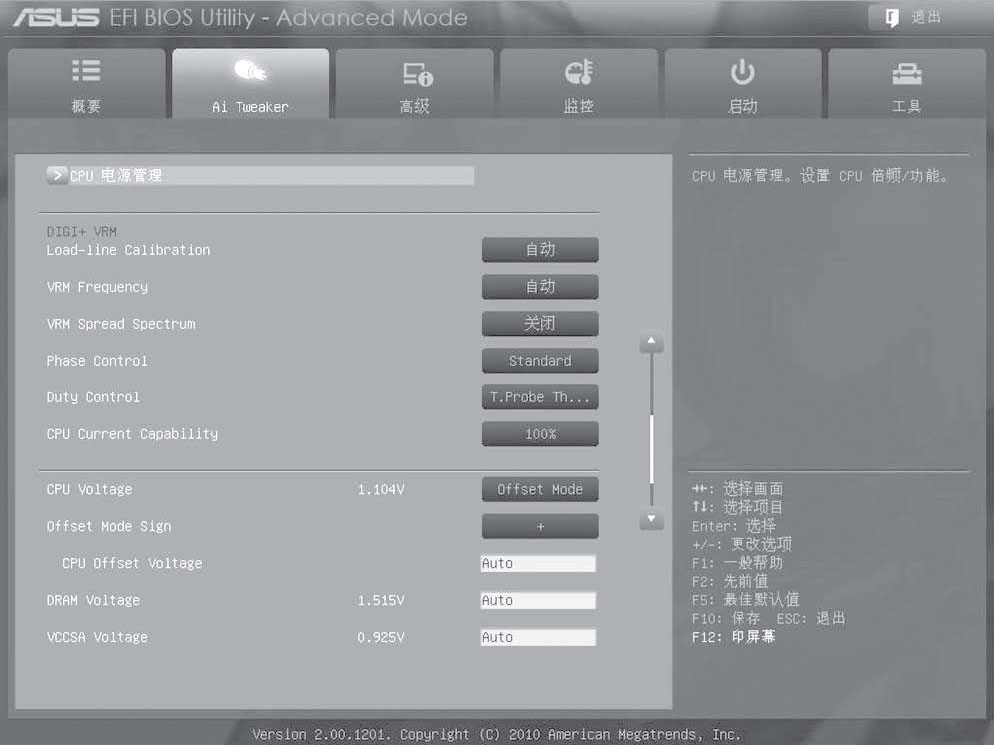Click the vertical scrollbar thumb
This screenshot has height=745, width=994.
tap(652, 449)
